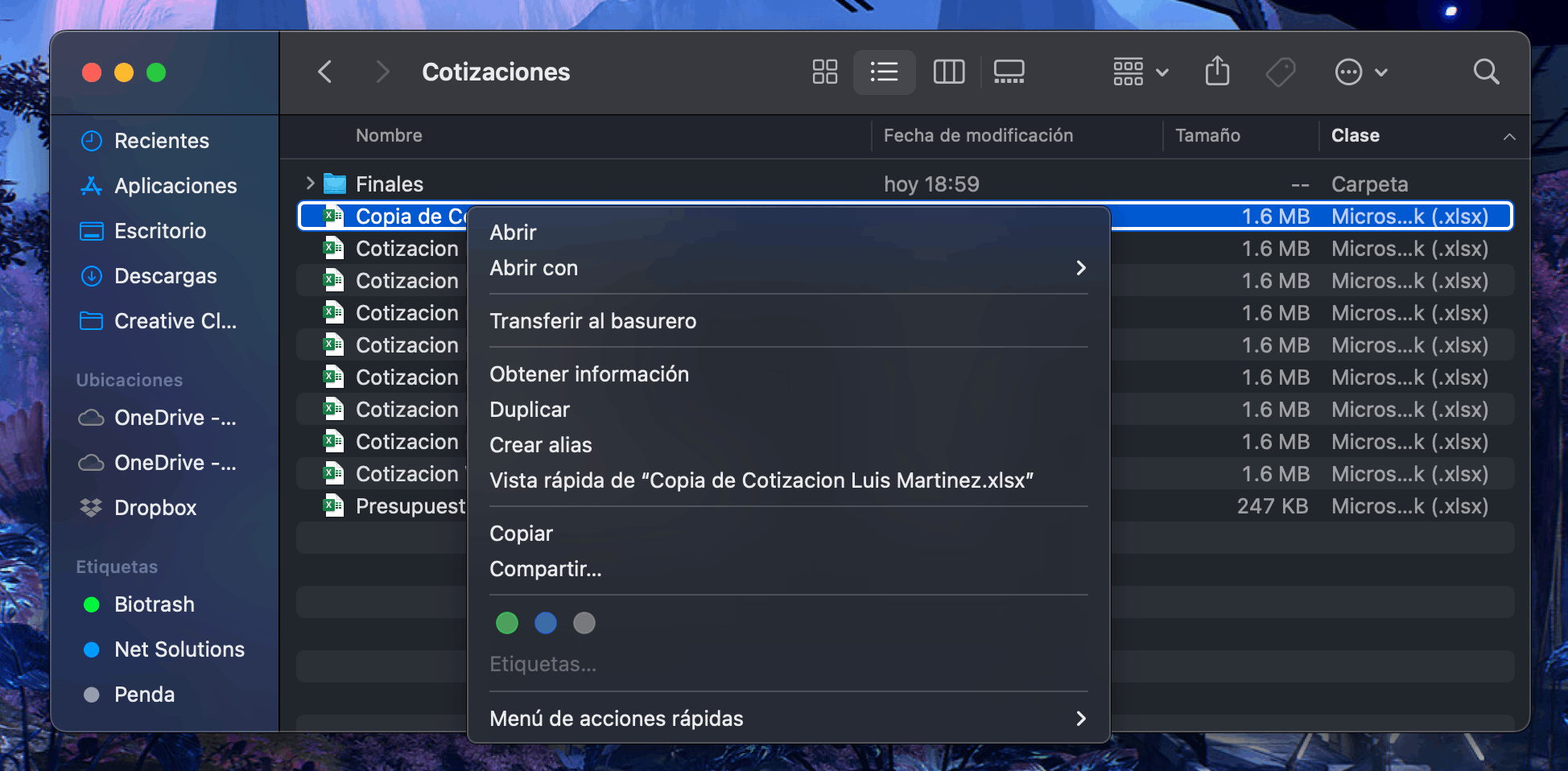Sort by Fecha de modificación column header

pos(978,135)
